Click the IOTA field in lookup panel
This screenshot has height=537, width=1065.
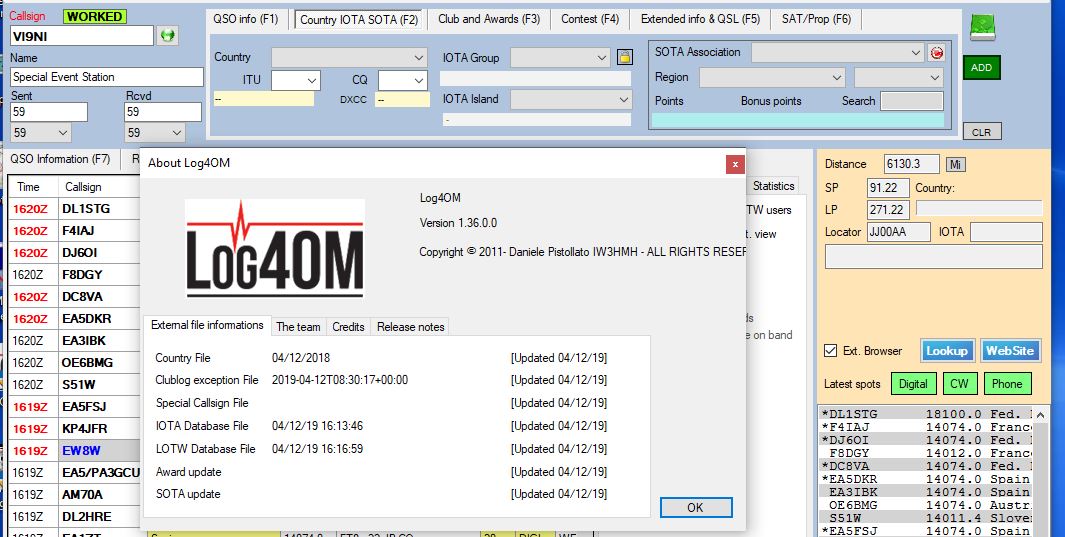coord(1006,232)
